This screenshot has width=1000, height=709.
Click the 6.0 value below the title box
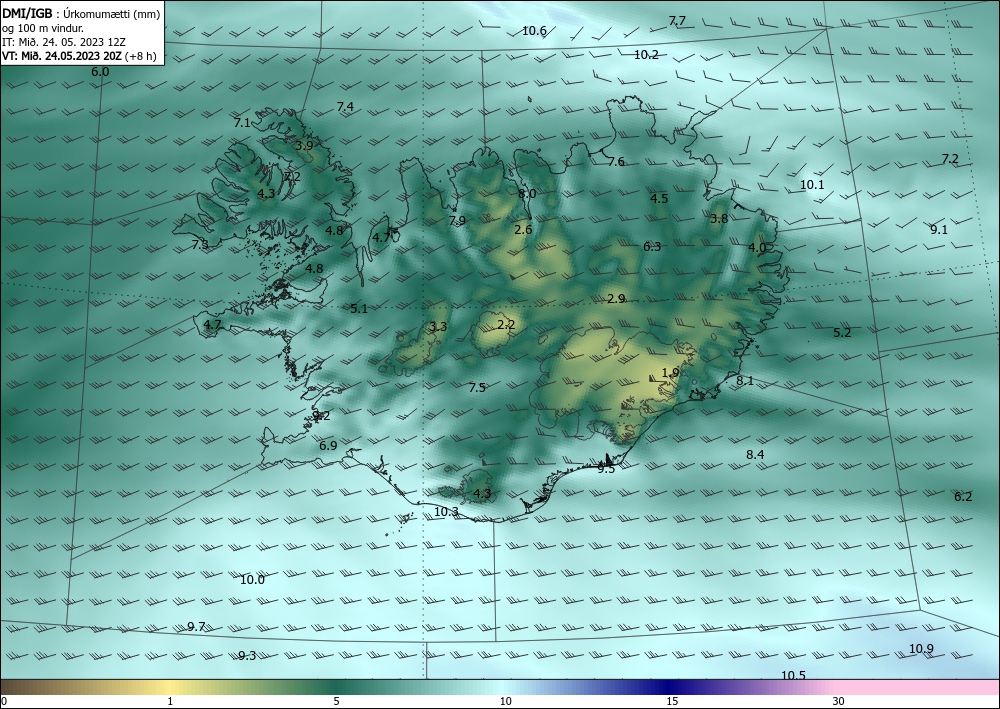[x=100, y=72]
